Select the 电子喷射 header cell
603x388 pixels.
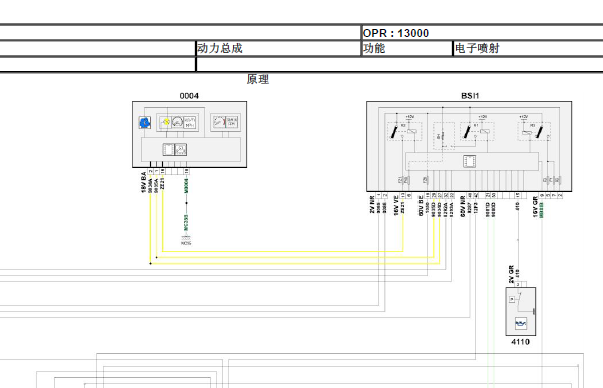(x=528, y=48)
